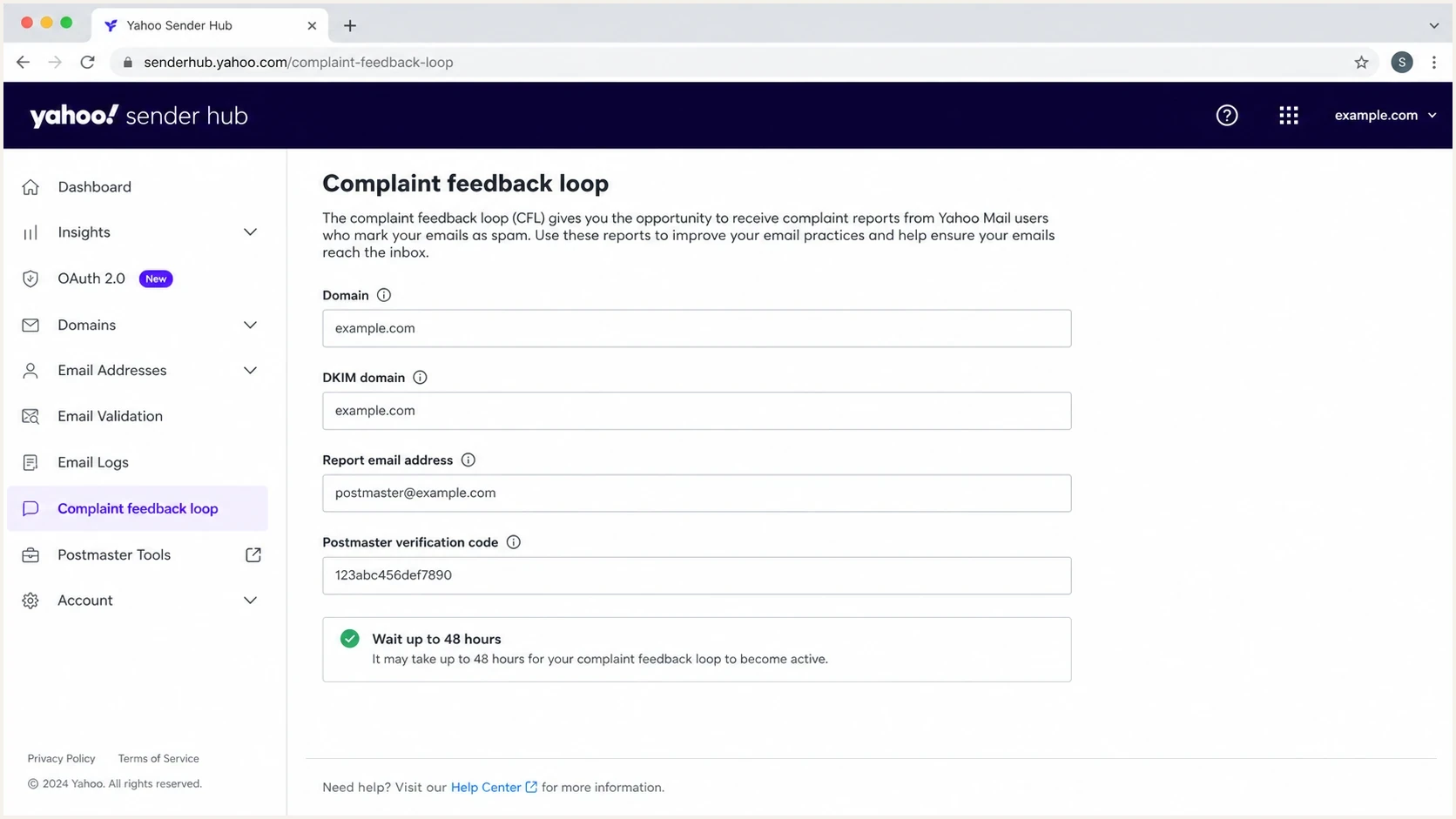The width and height of the screenshot is (1456, 819).
Task: Open the Privacy Policy link
Action: tap(61, 759)
